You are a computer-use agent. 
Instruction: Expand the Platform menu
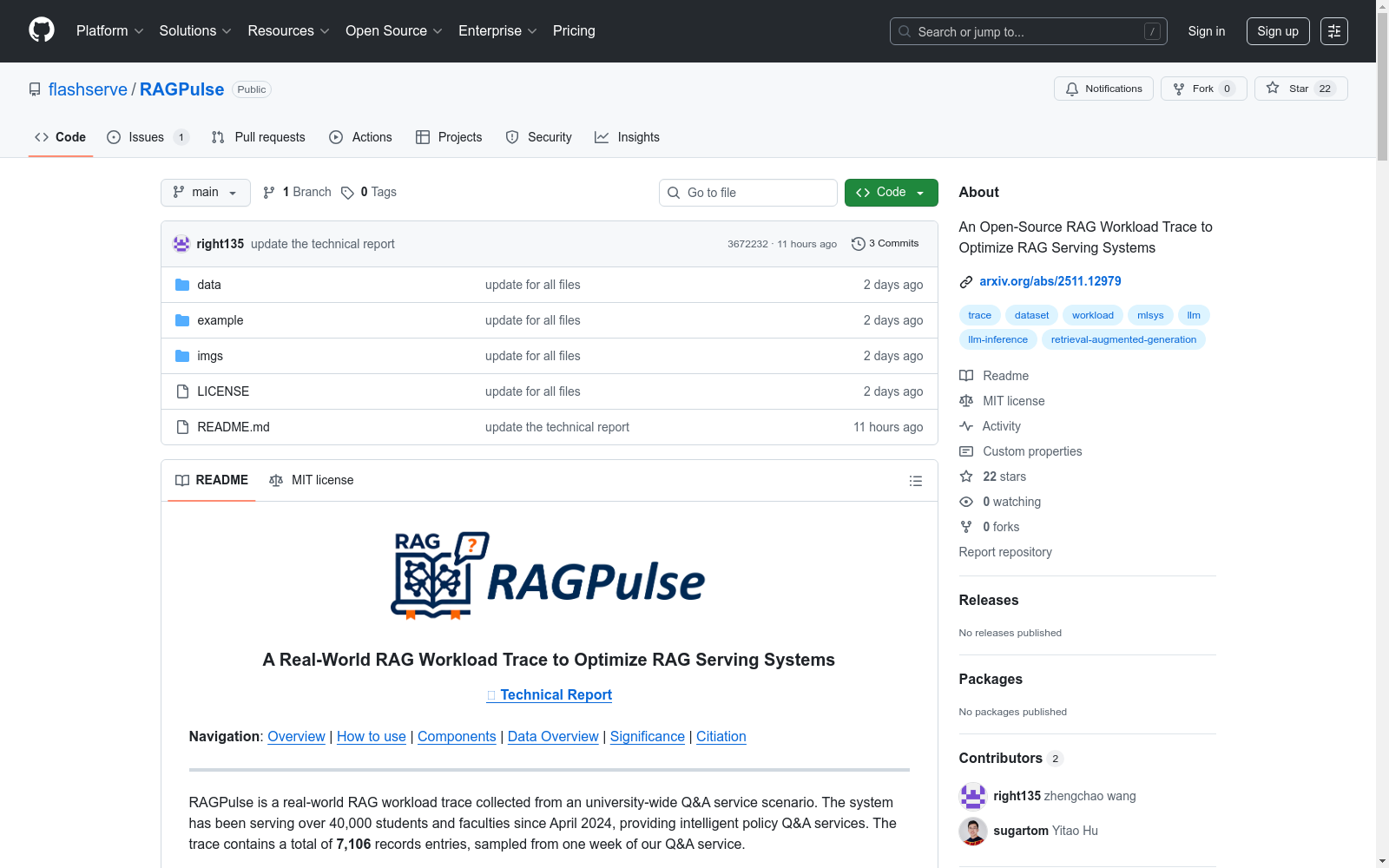coord(110,31)
